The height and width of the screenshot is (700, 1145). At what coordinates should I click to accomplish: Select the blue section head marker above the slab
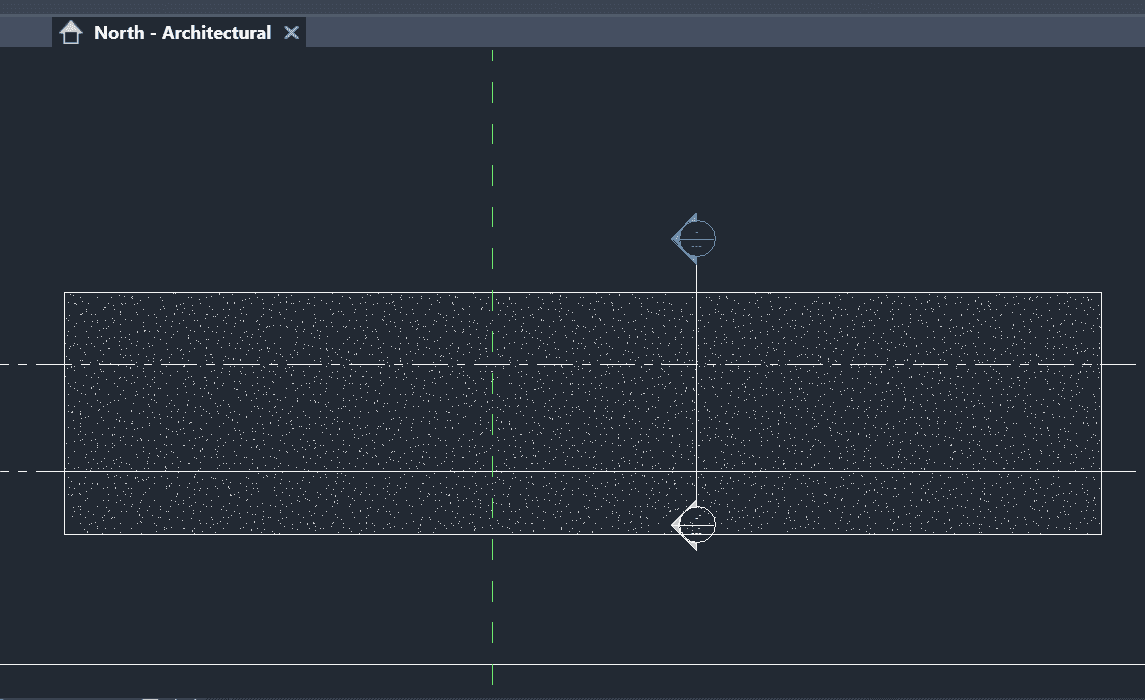pyautogui.click(x=694, y=238)
